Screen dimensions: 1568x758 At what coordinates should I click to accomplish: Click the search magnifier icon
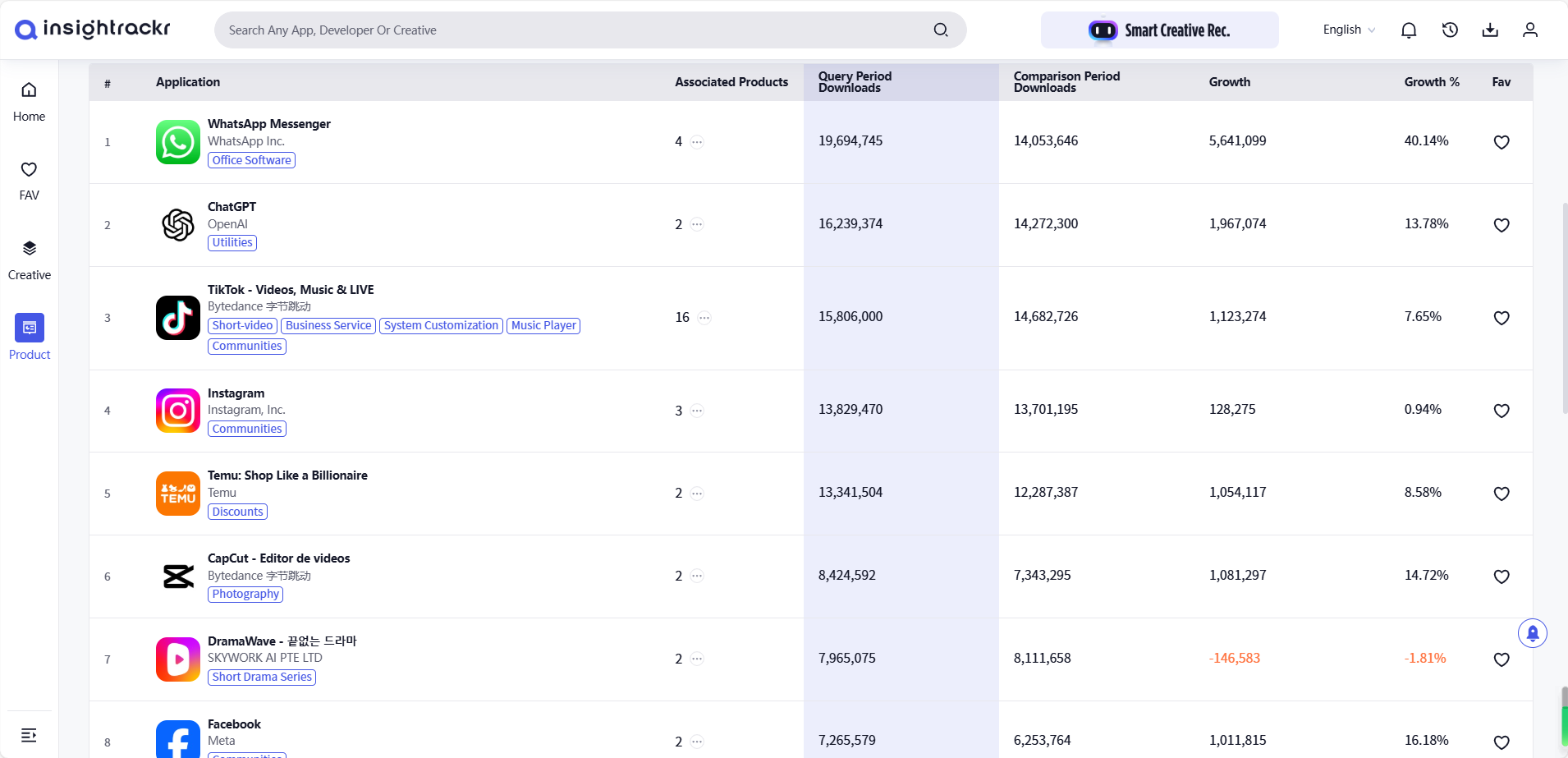pos(941,30)
